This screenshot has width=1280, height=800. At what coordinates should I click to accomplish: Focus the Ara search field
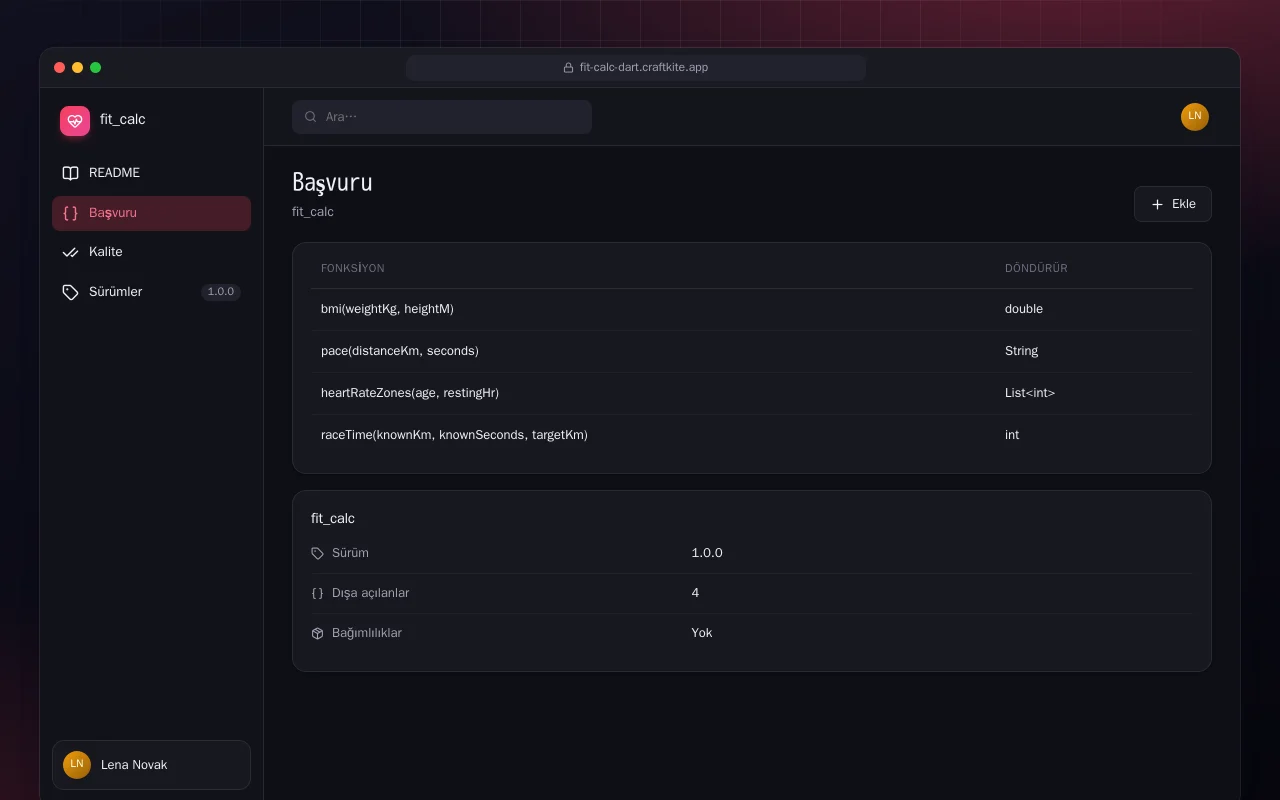click(442, 117)
